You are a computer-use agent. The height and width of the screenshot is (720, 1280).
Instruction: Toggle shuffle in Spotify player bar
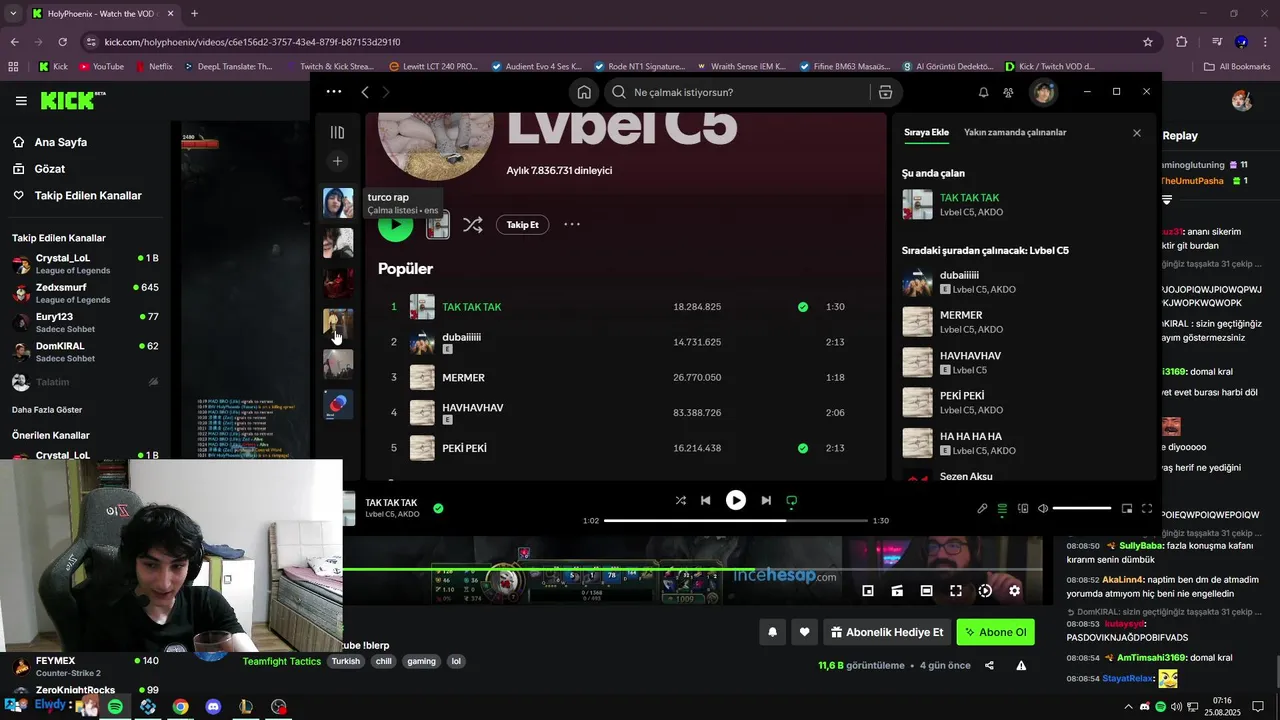[681, 500]
